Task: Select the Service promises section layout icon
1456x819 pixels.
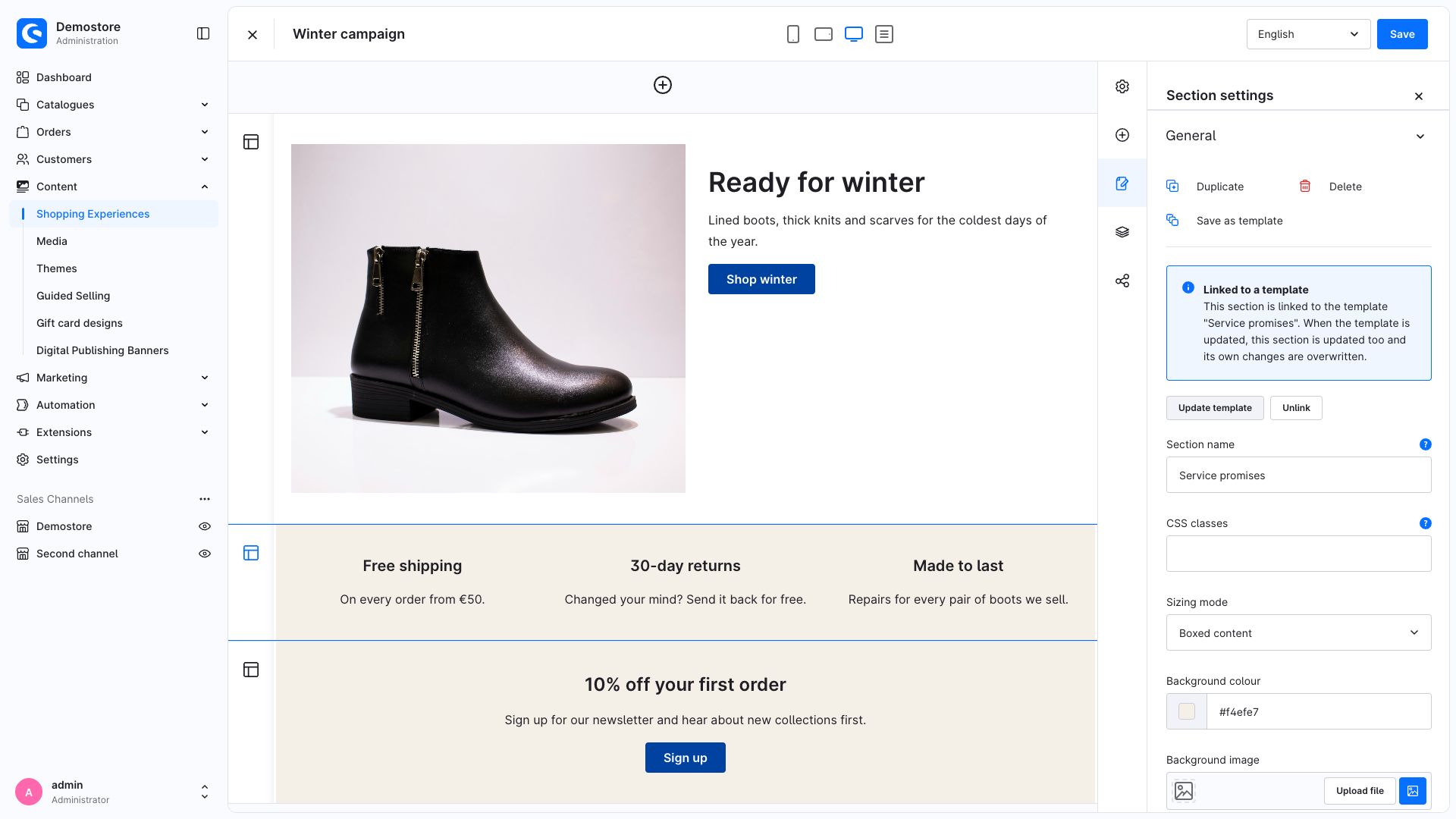Action: 251,553
